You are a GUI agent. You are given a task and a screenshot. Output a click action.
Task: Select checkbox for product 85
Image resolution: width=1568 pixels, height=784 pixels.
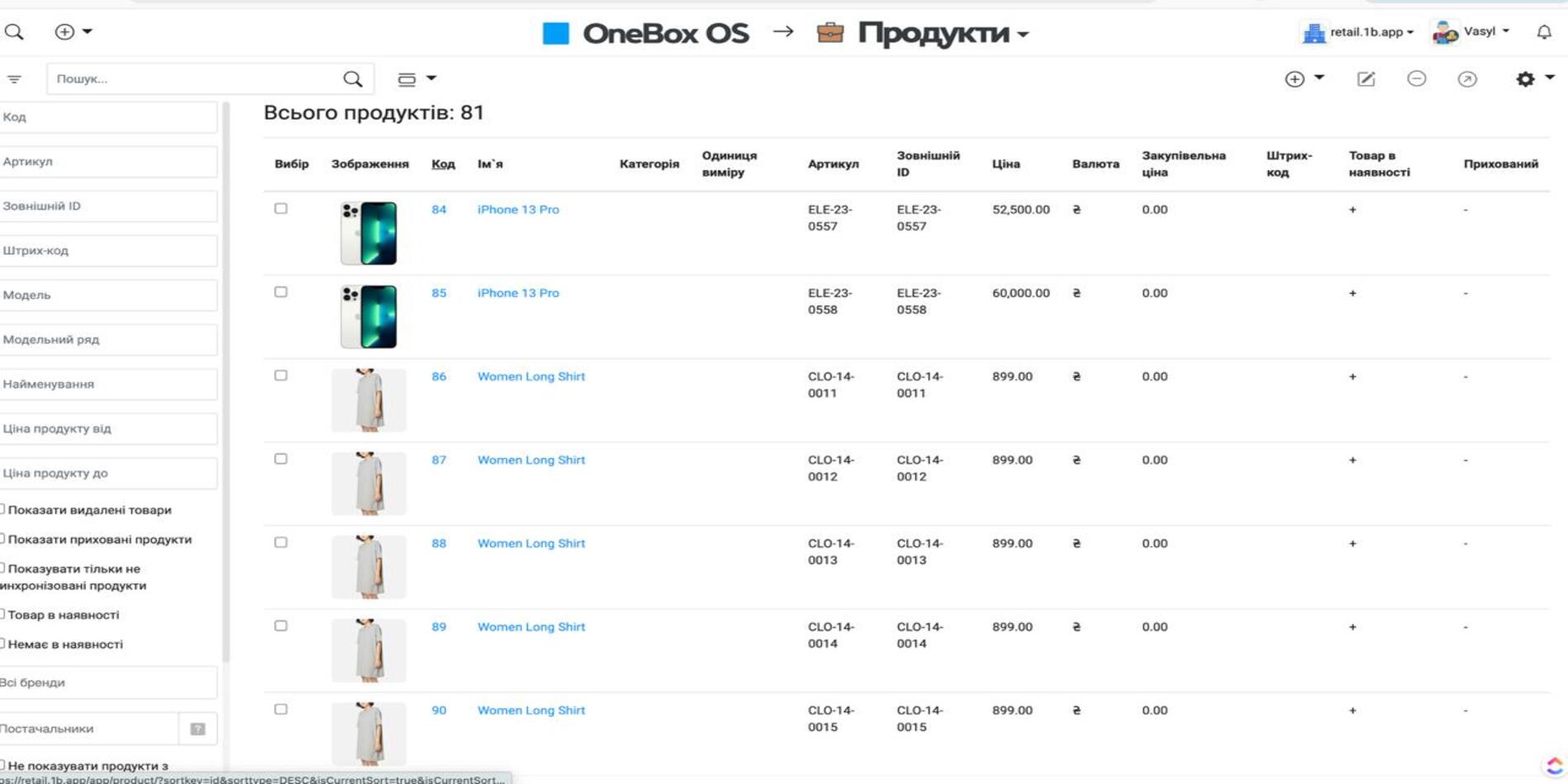pos(281,292)
